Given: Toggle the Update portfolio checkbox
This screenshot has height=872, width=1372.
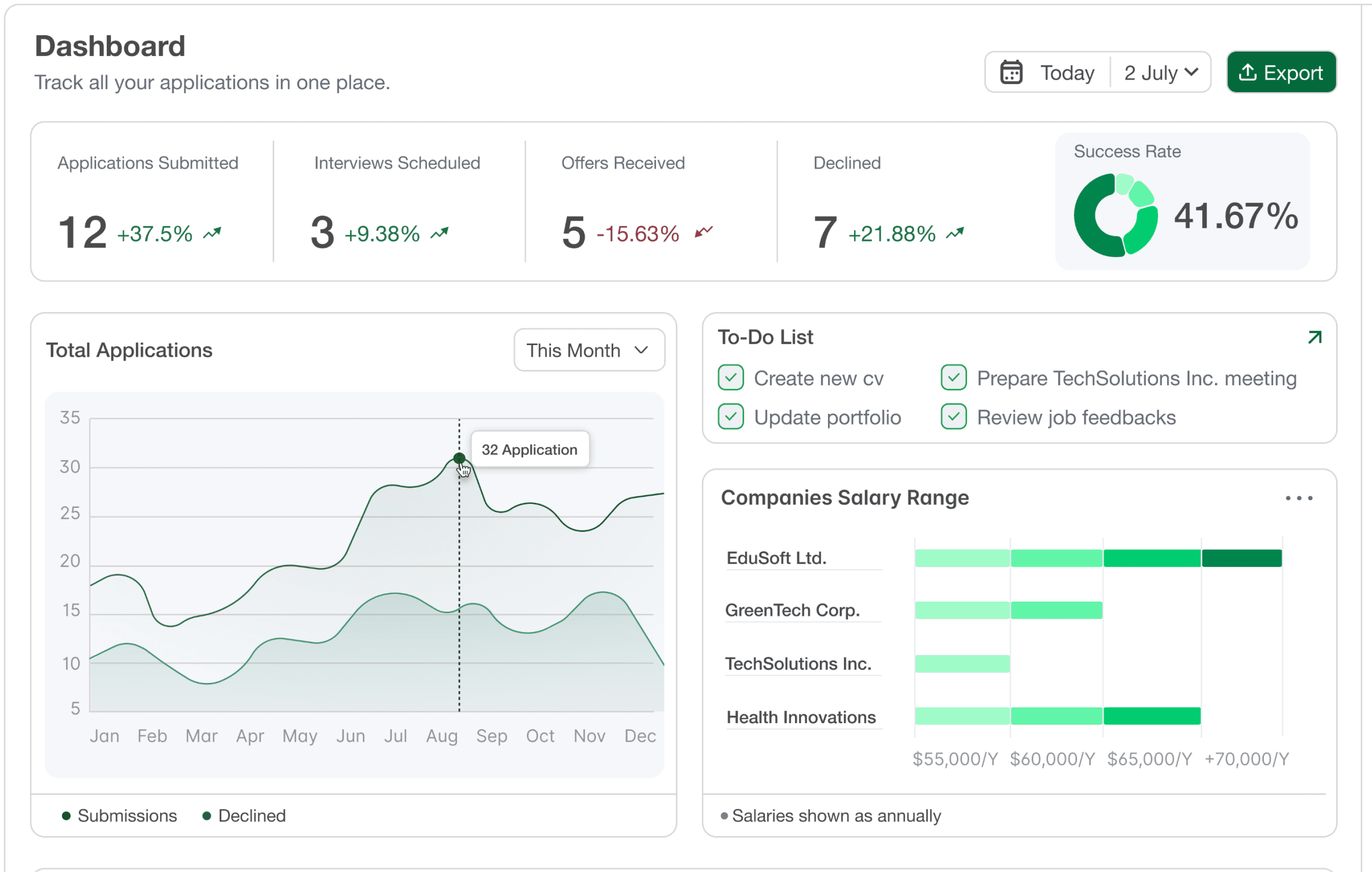Looking at the screenshot, I should [x=730, y=417].
